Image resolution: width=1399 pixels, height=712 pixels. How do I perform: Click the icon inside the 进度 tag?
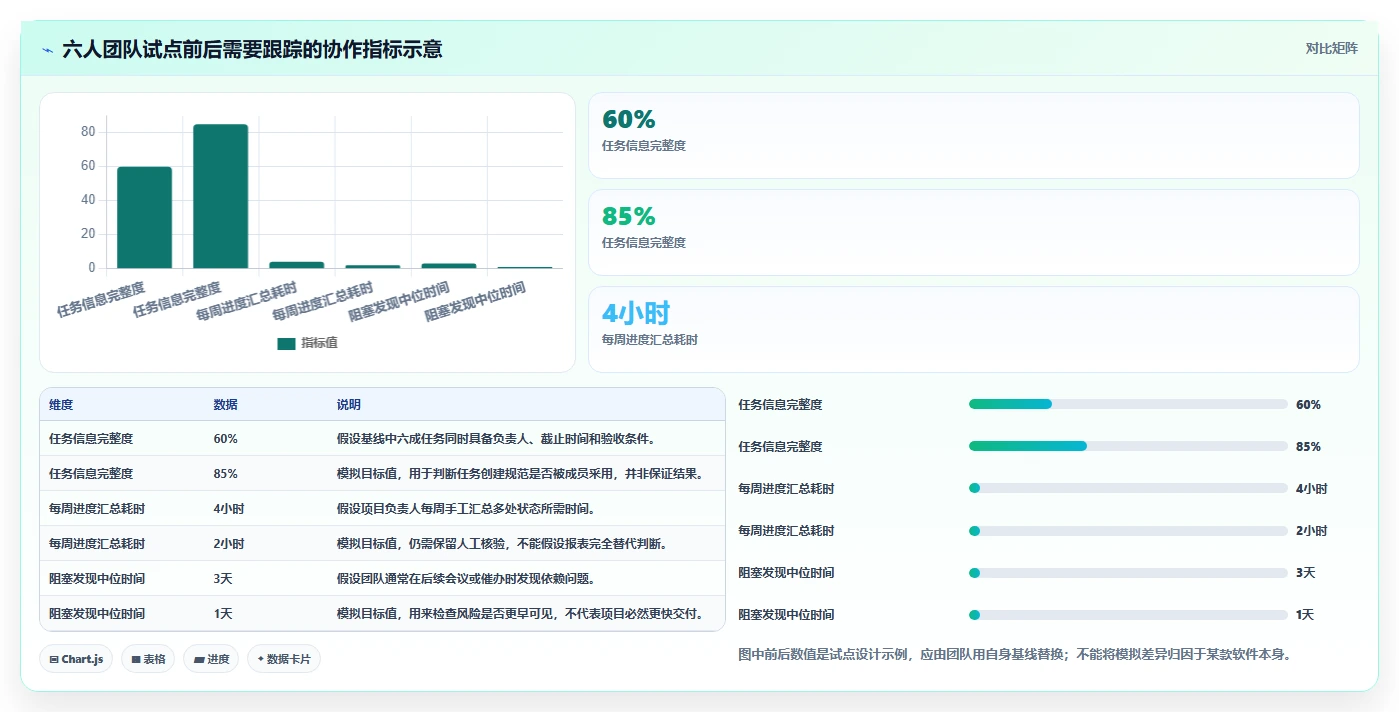point(199,660)
